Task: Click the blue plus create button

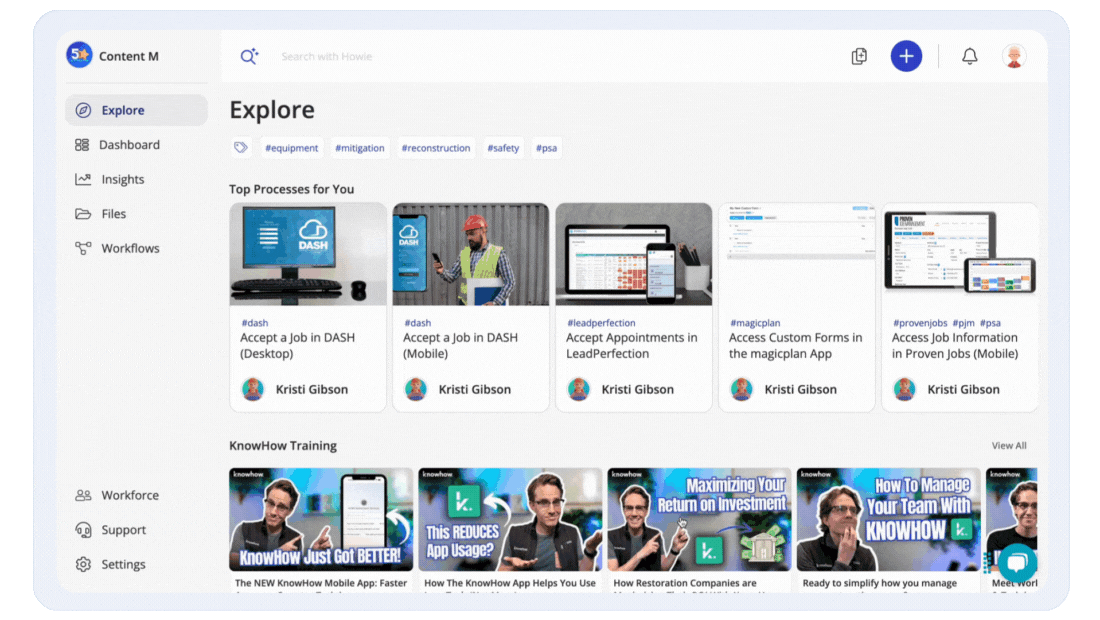Action: click(906, 56)
